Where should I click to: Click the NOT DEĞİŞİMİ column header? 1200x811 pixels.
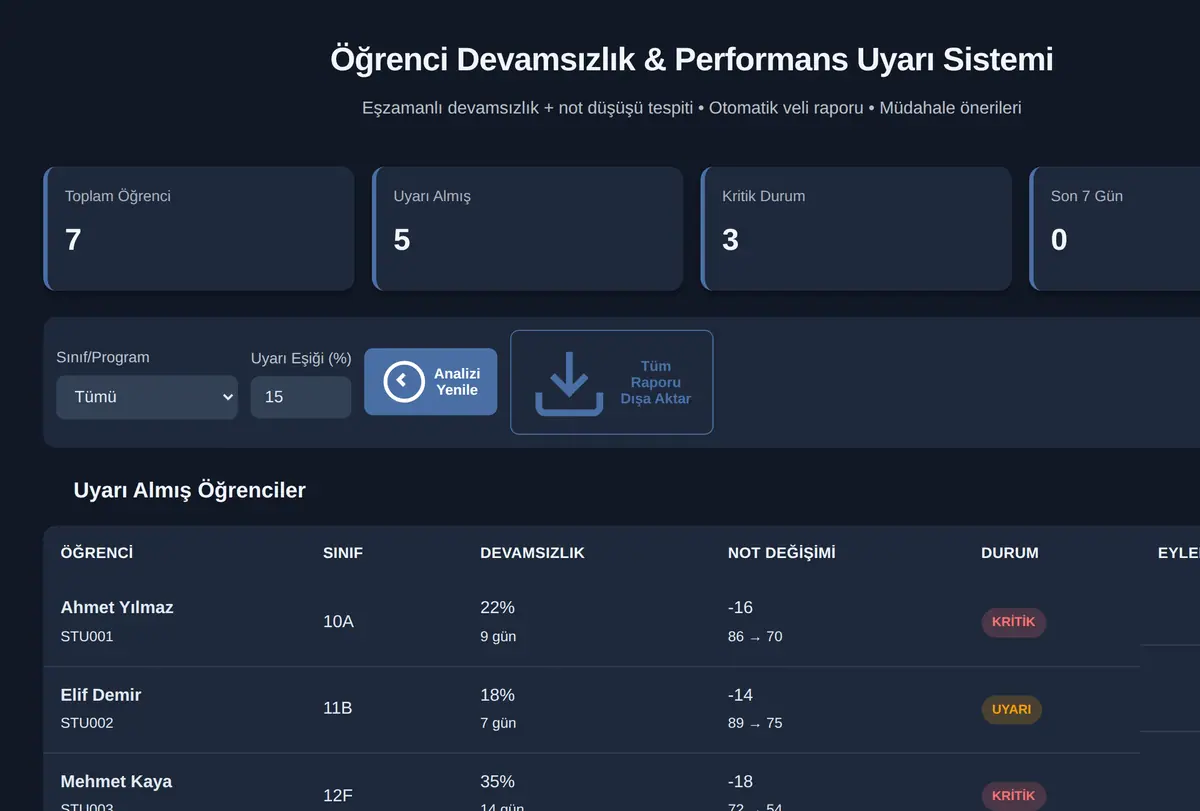(x=782, y=553)
